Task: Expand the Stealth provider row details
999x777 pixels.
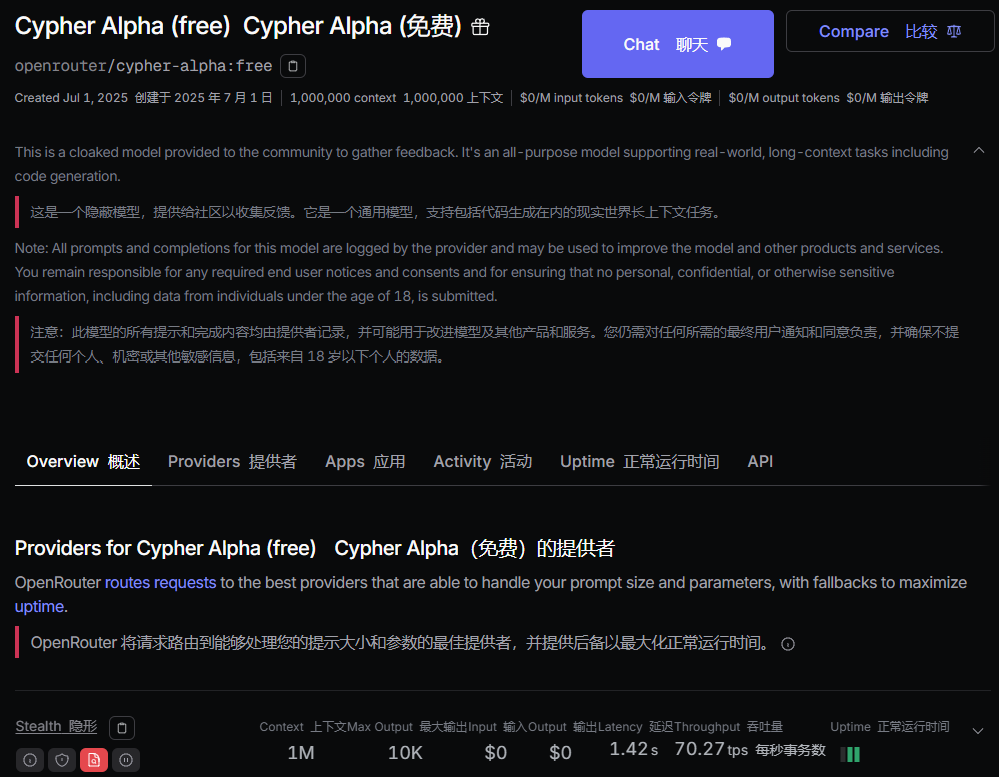Action: click(978, 731)
